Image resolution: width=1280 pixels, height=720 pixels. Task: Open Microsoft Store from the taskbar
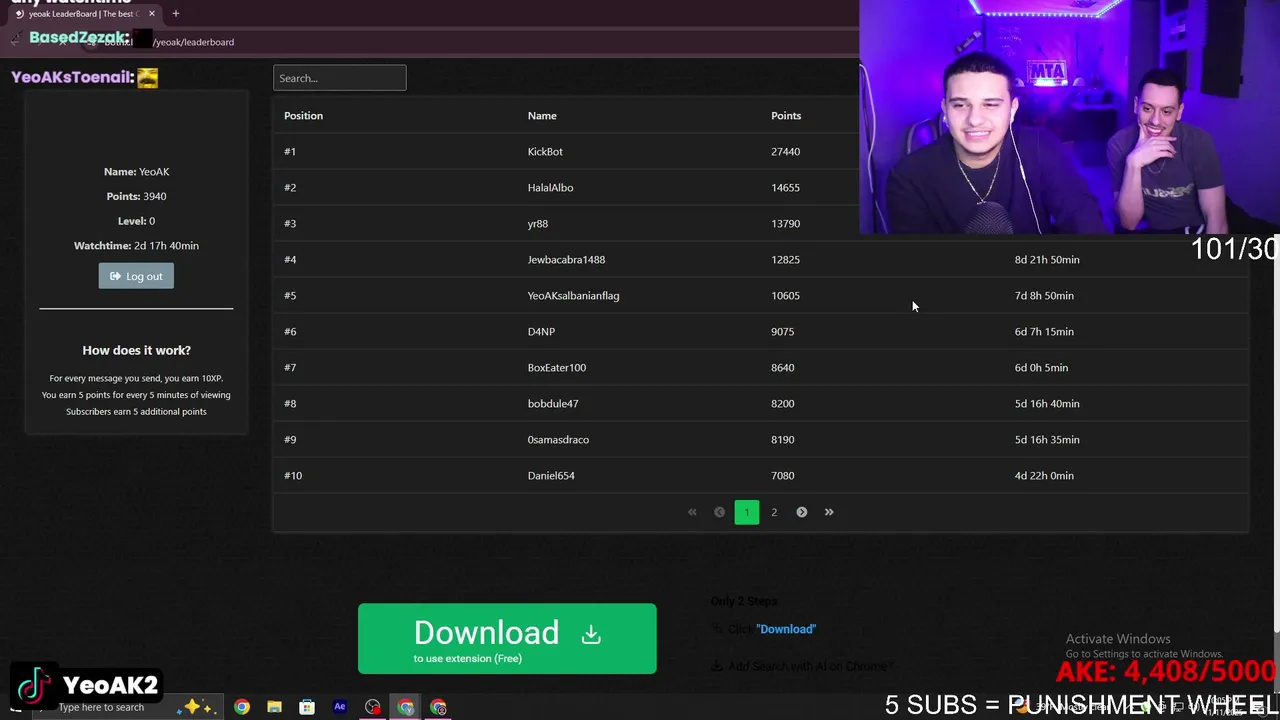tap(307, 707)
